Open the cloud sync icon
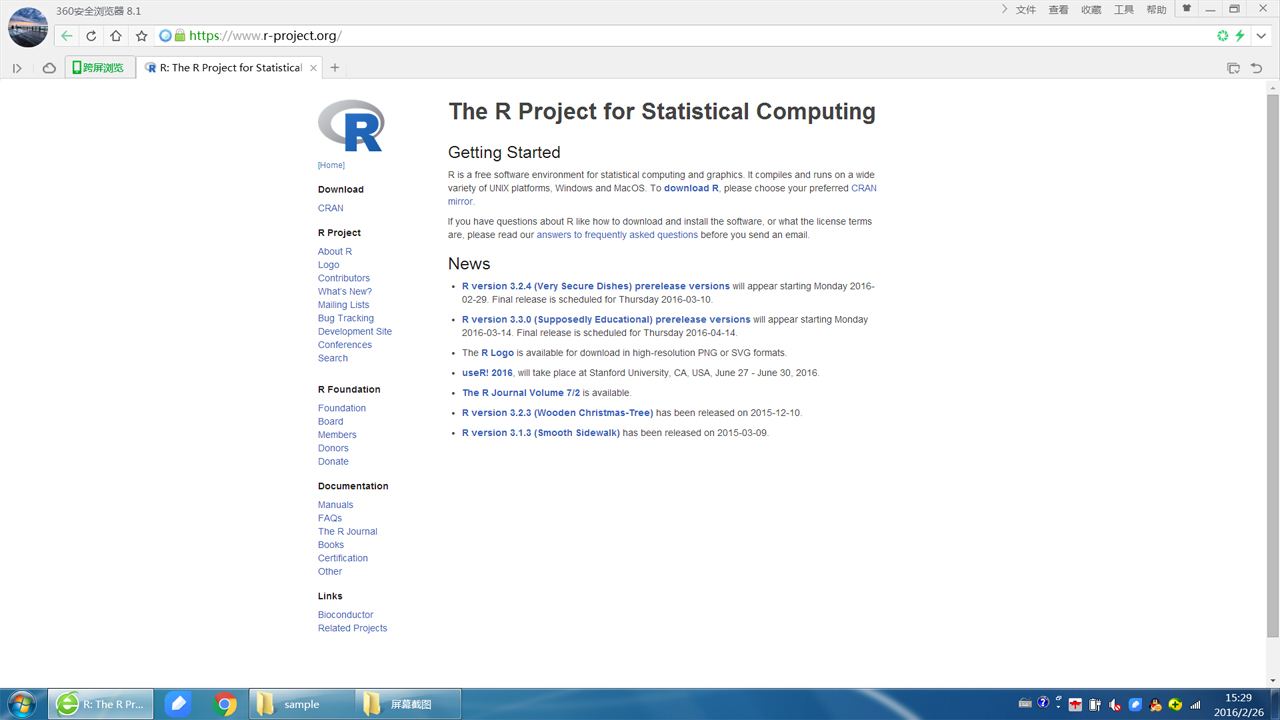 click(x=49, y=68)
